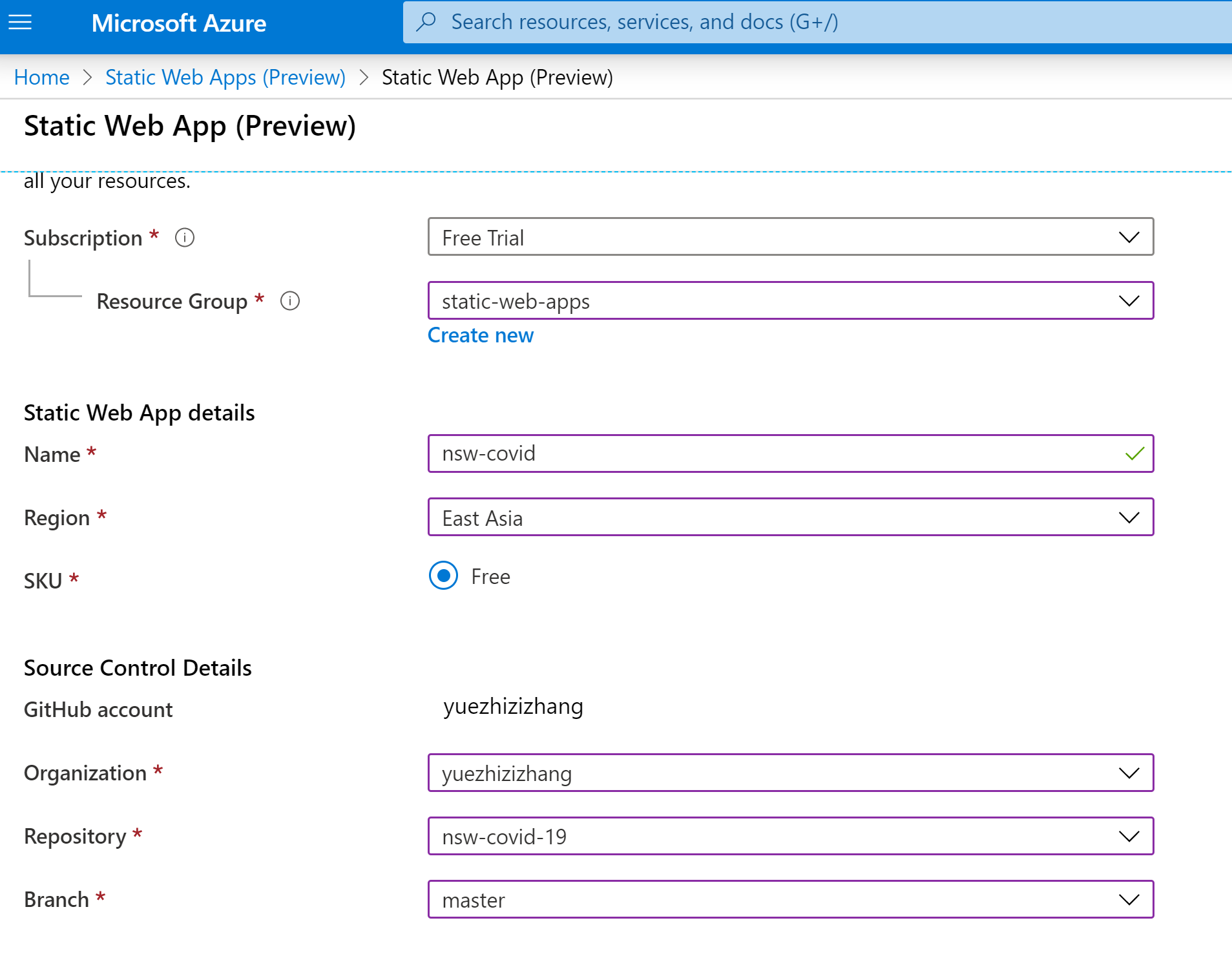Click the GitHub account value yuezhizizhang
Screen dimensions: 1232x958
click(x=514, y=707)
